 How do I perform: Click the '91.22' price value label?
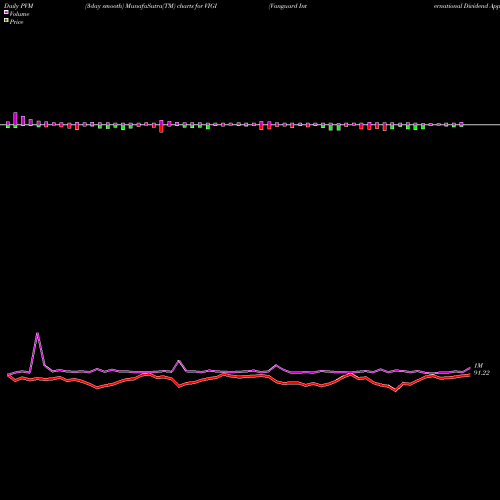coord(482,373)
